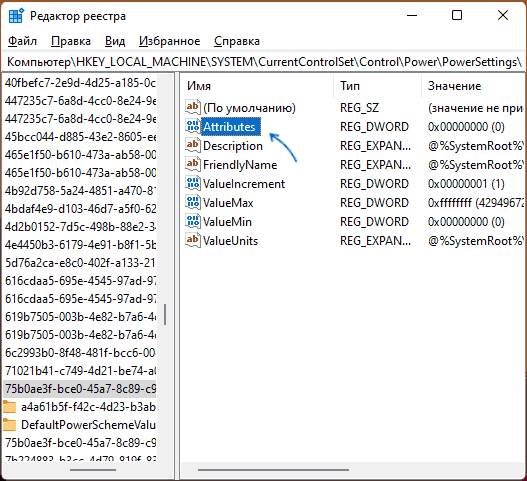This screenshot has height=481, width=527.
Task: Select the 71021b41-c749-4d21 key in tree
Action: pyautogui.click(x=80, y=371)
